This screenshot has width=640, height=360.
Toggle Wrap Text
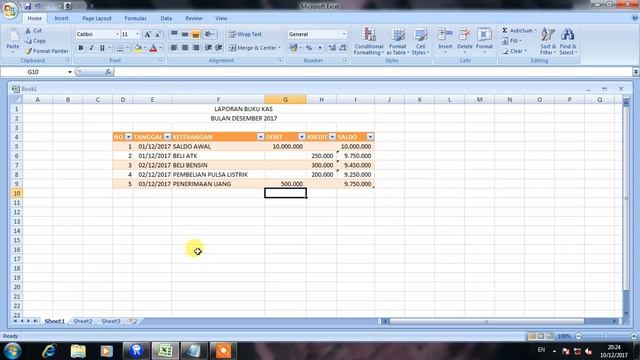(245, 34)
